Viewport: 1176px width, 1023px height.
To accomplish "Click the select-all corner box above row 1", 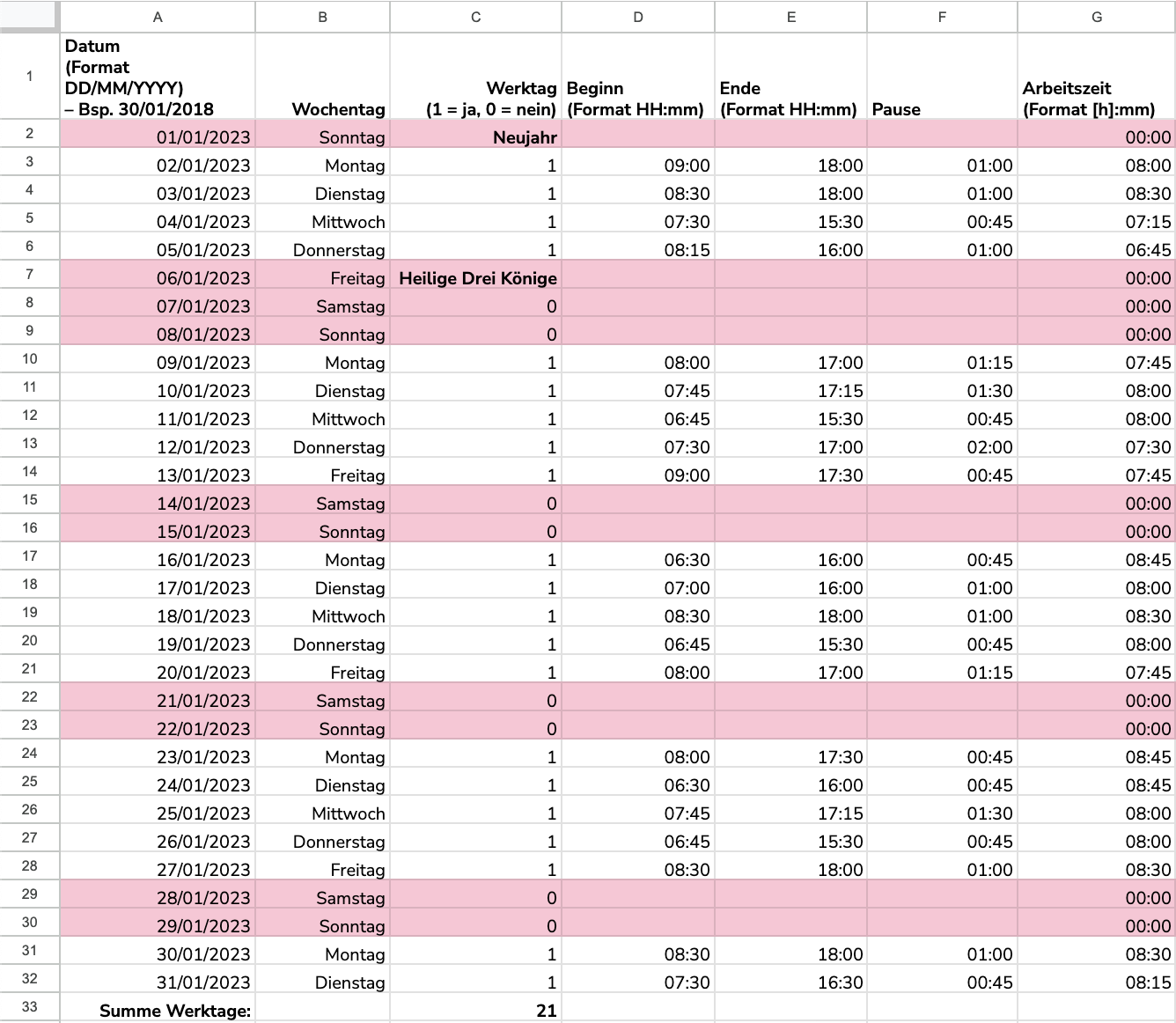I will click(x=29, y=16).
